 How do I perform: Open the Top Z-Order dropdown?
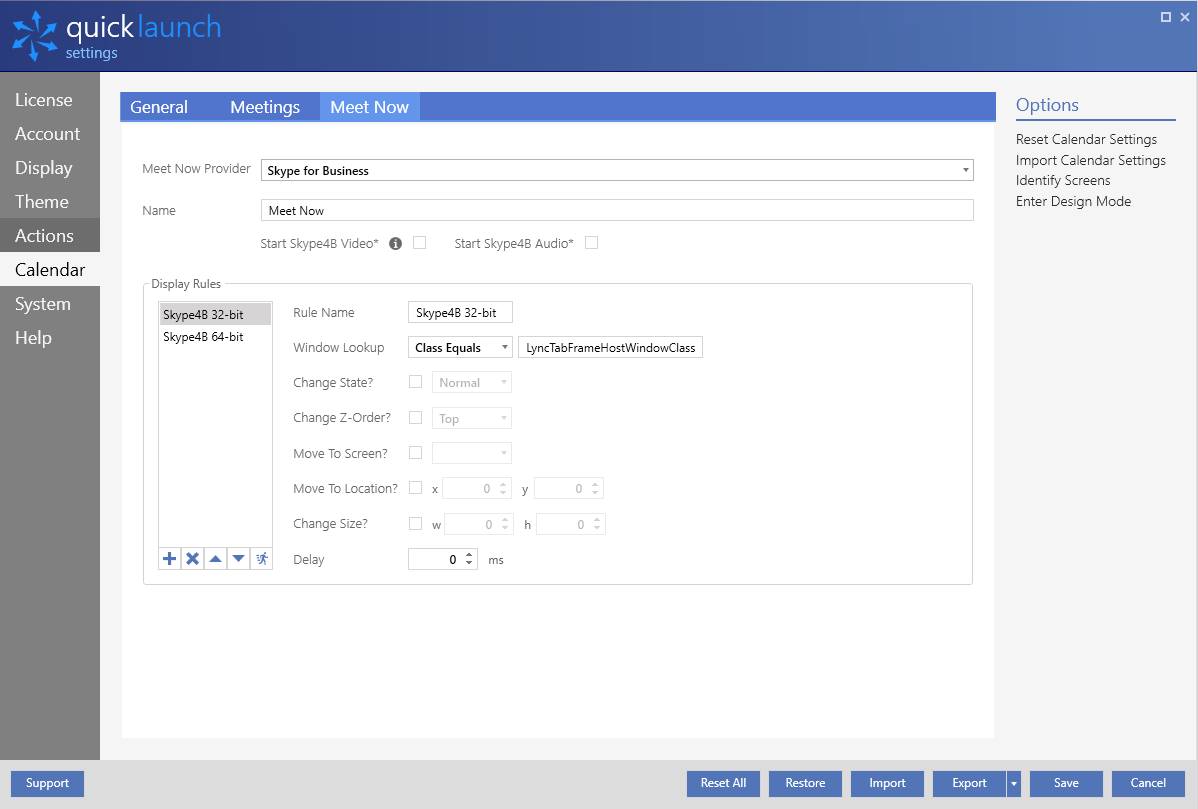tap(471, 419)
